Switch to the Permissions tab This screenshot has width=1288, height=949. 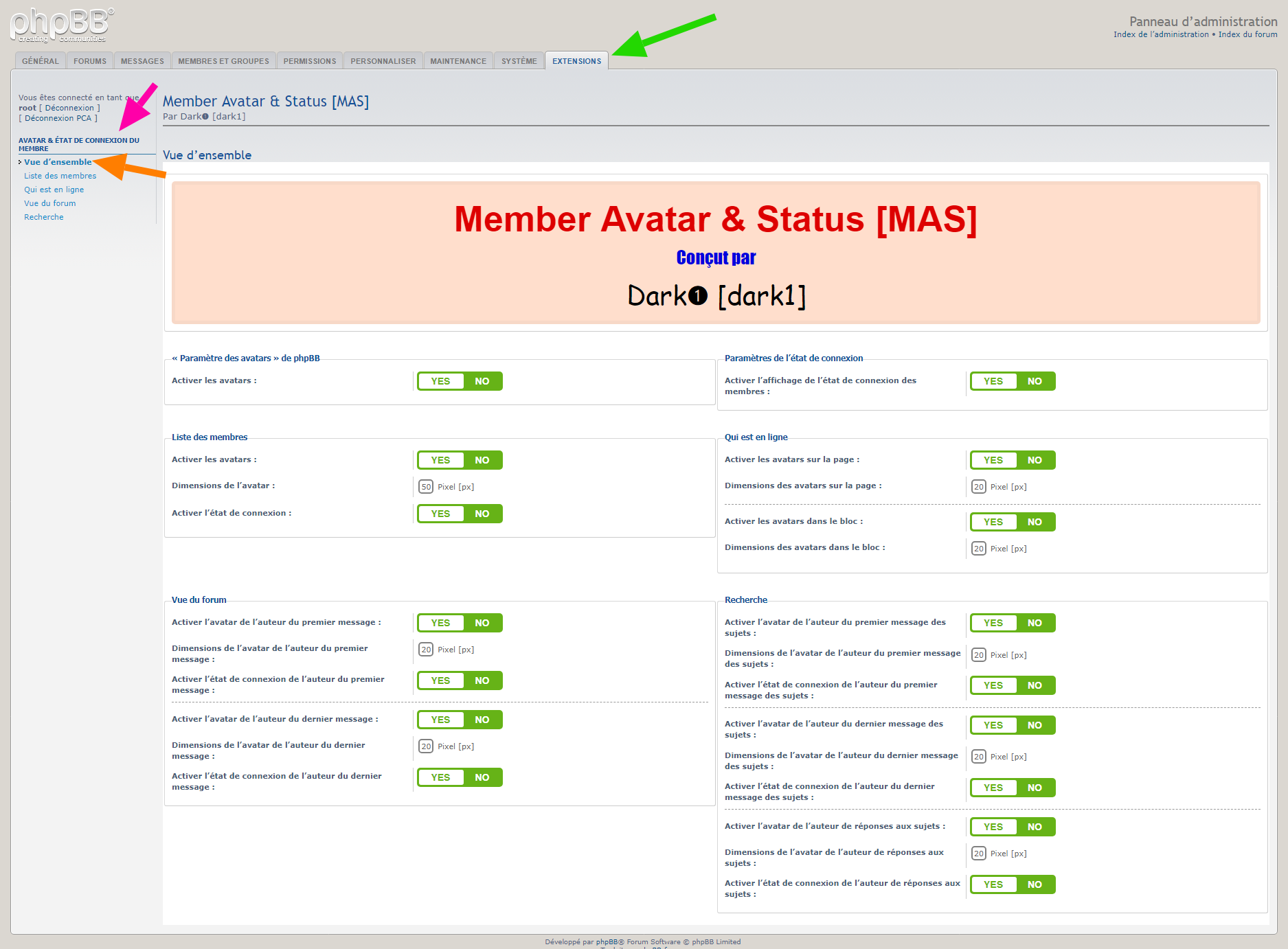(x=309, y=61)
